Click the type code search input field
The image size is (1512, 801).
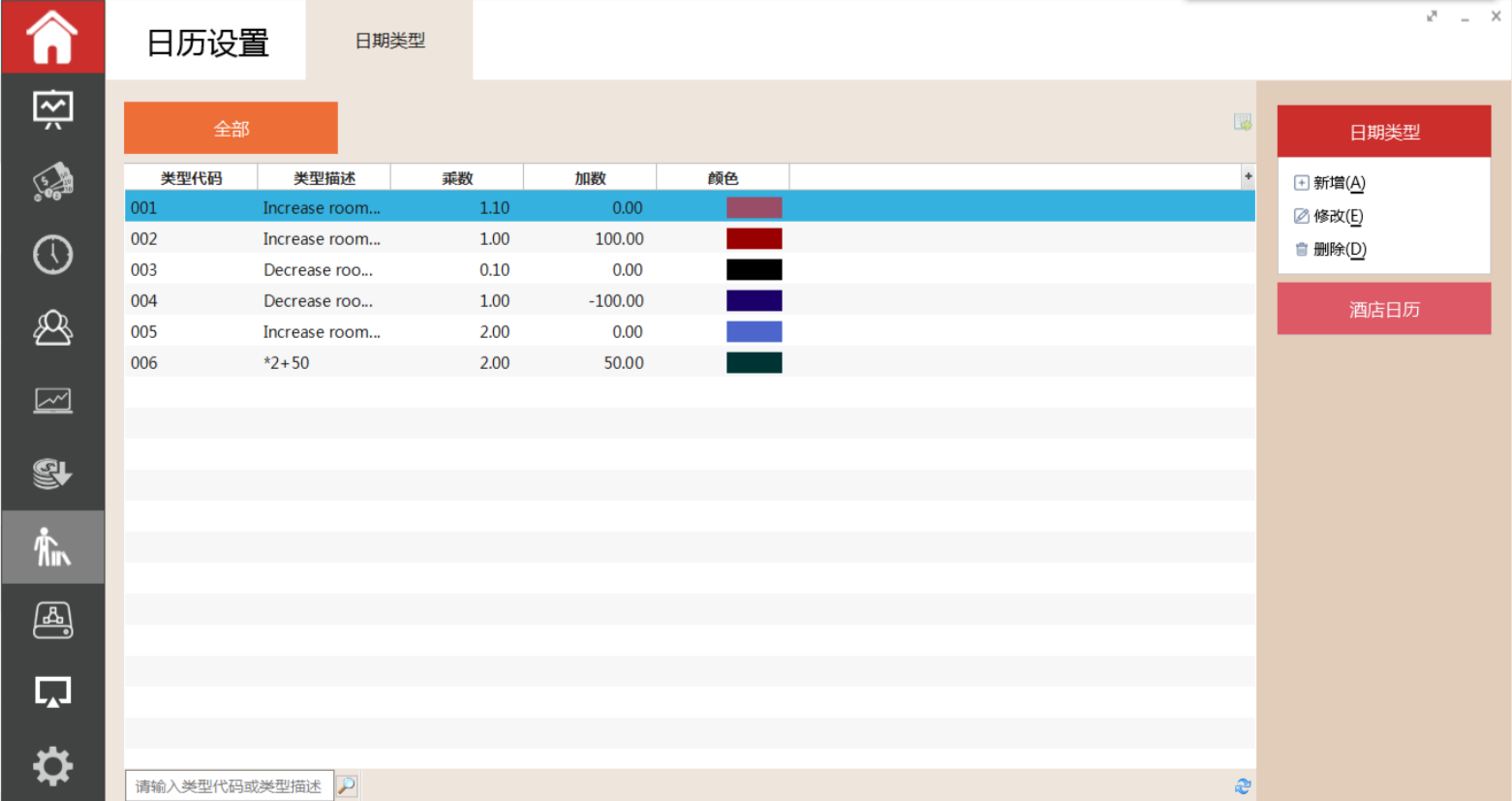(x=229, y=786)
